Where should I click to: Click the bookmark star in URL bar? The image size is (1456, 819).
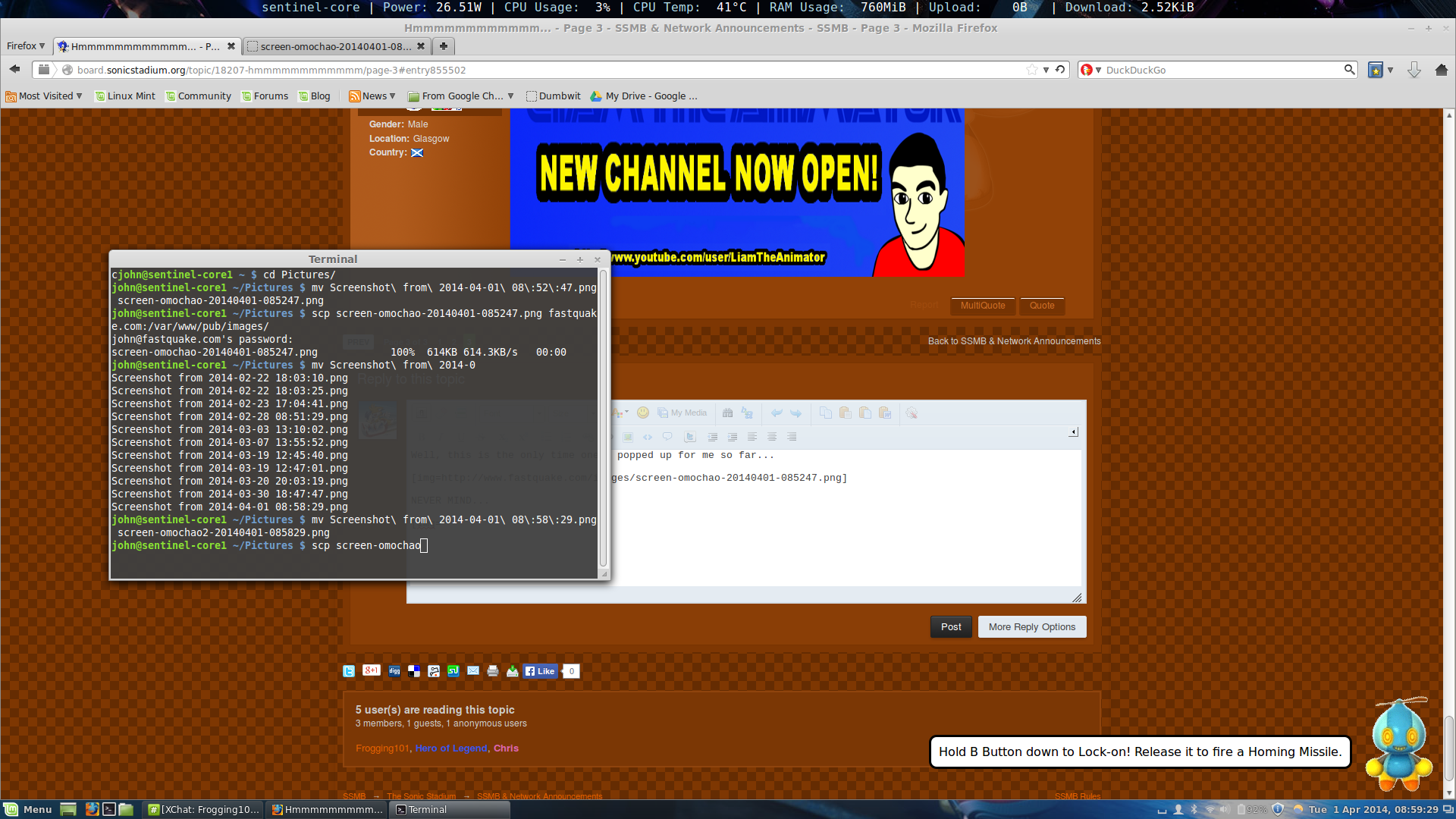1032,70
